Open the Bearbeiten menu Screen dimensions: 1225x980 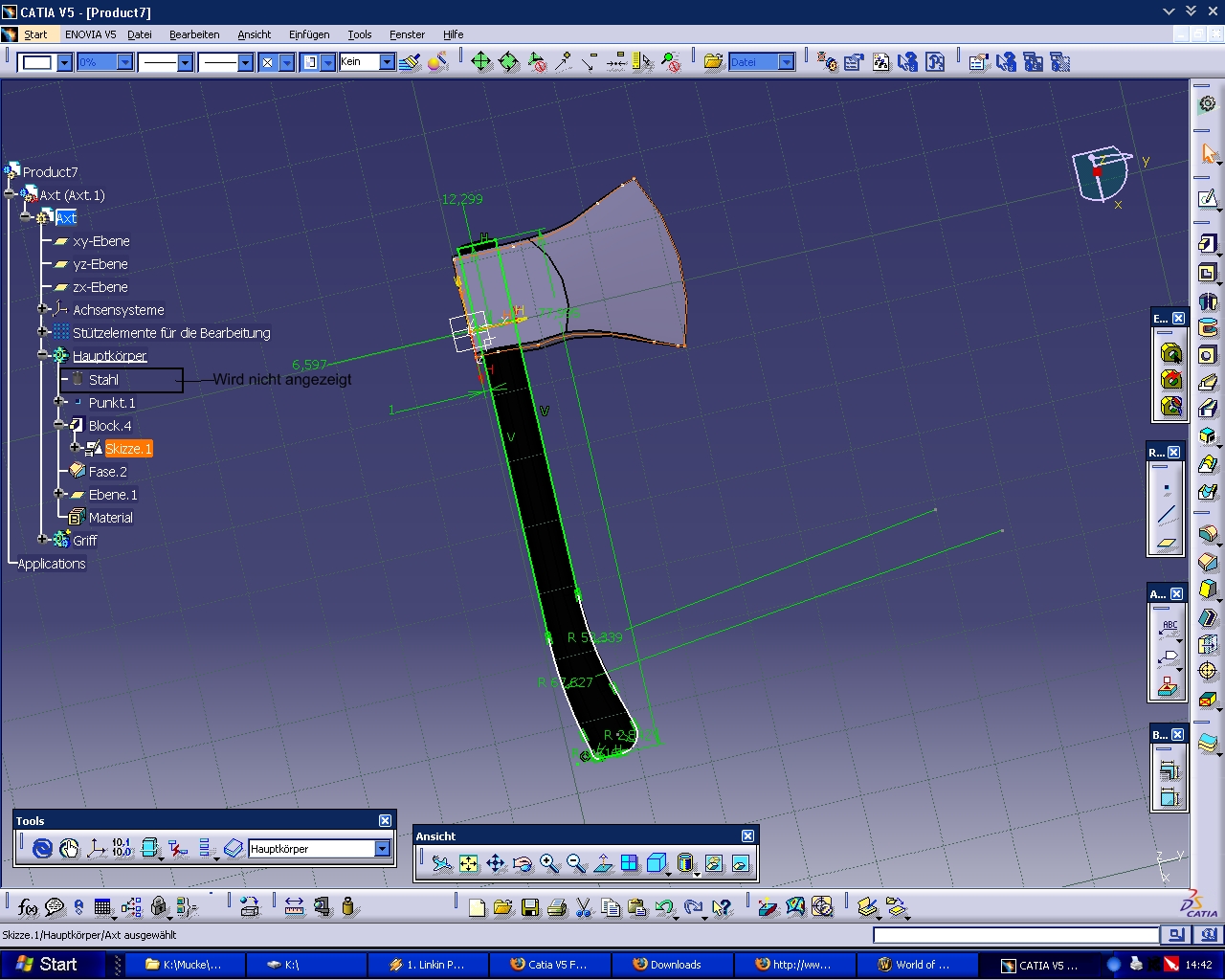(194, 34)
